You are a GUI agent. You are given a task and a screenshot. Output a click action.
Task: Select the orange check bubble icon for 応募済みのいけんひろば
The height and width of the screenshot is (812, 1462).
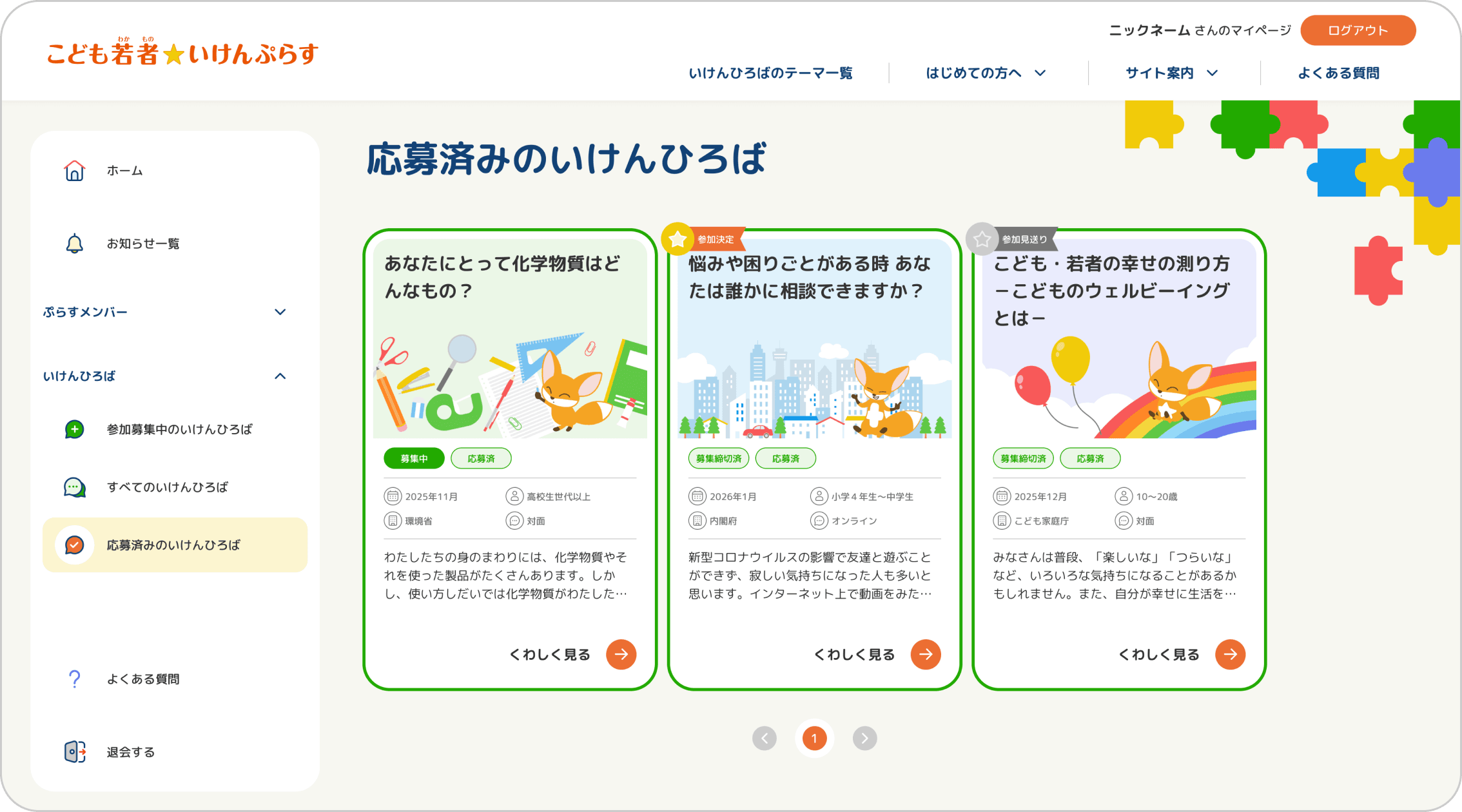pyautogui.click(x=74, y=545)
